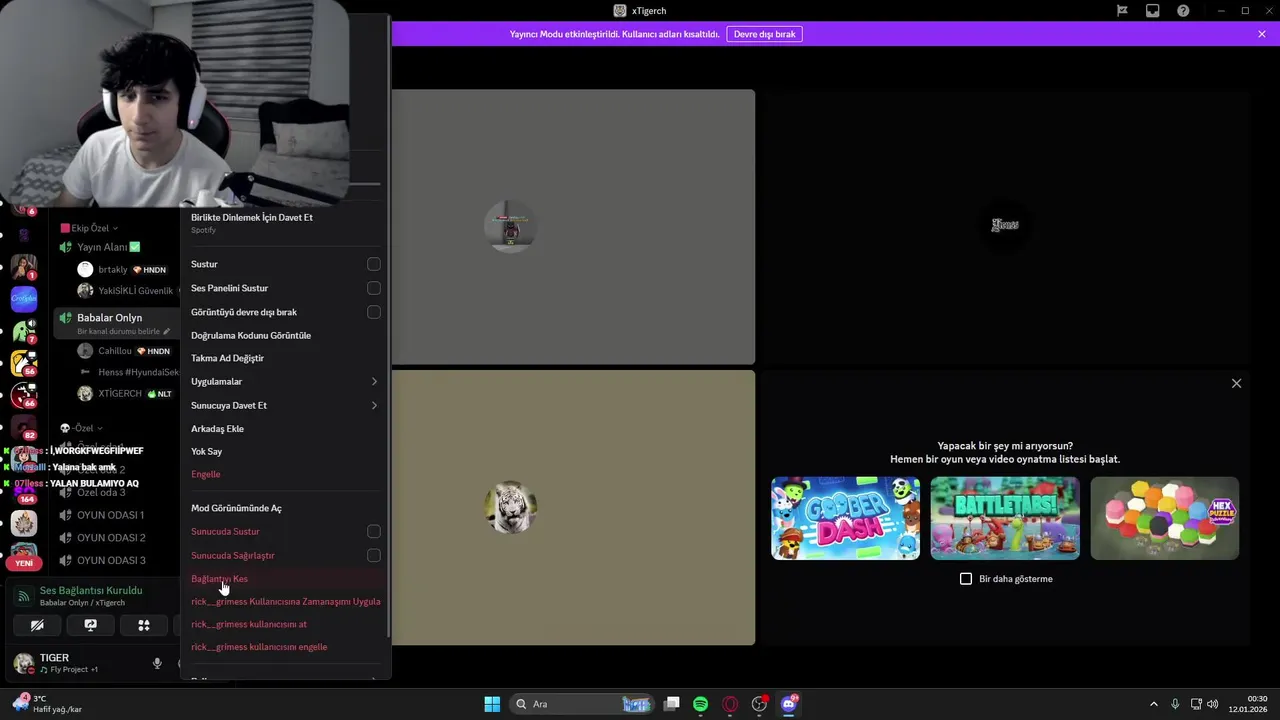Show hidden system tray icons

point(1153,704)
